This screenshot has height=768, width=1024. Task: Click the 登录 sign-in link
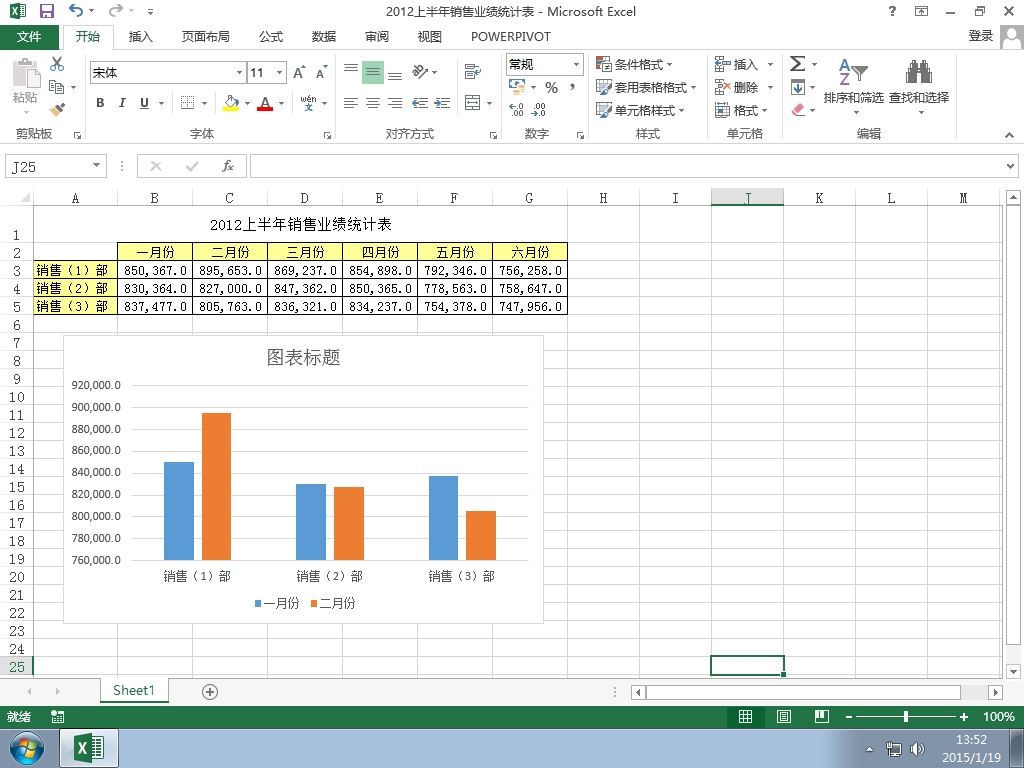[980, 36]
